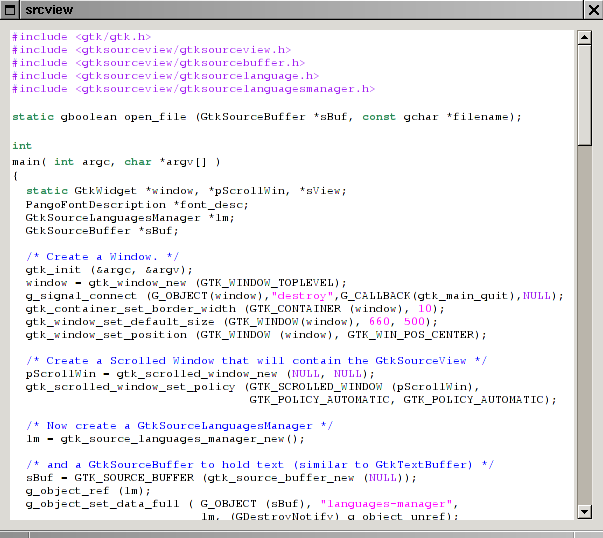Viewport: 603px width, 538px height.
Task: Click the 'Create a Scrolled Window' comment
Action: [256, 361]
